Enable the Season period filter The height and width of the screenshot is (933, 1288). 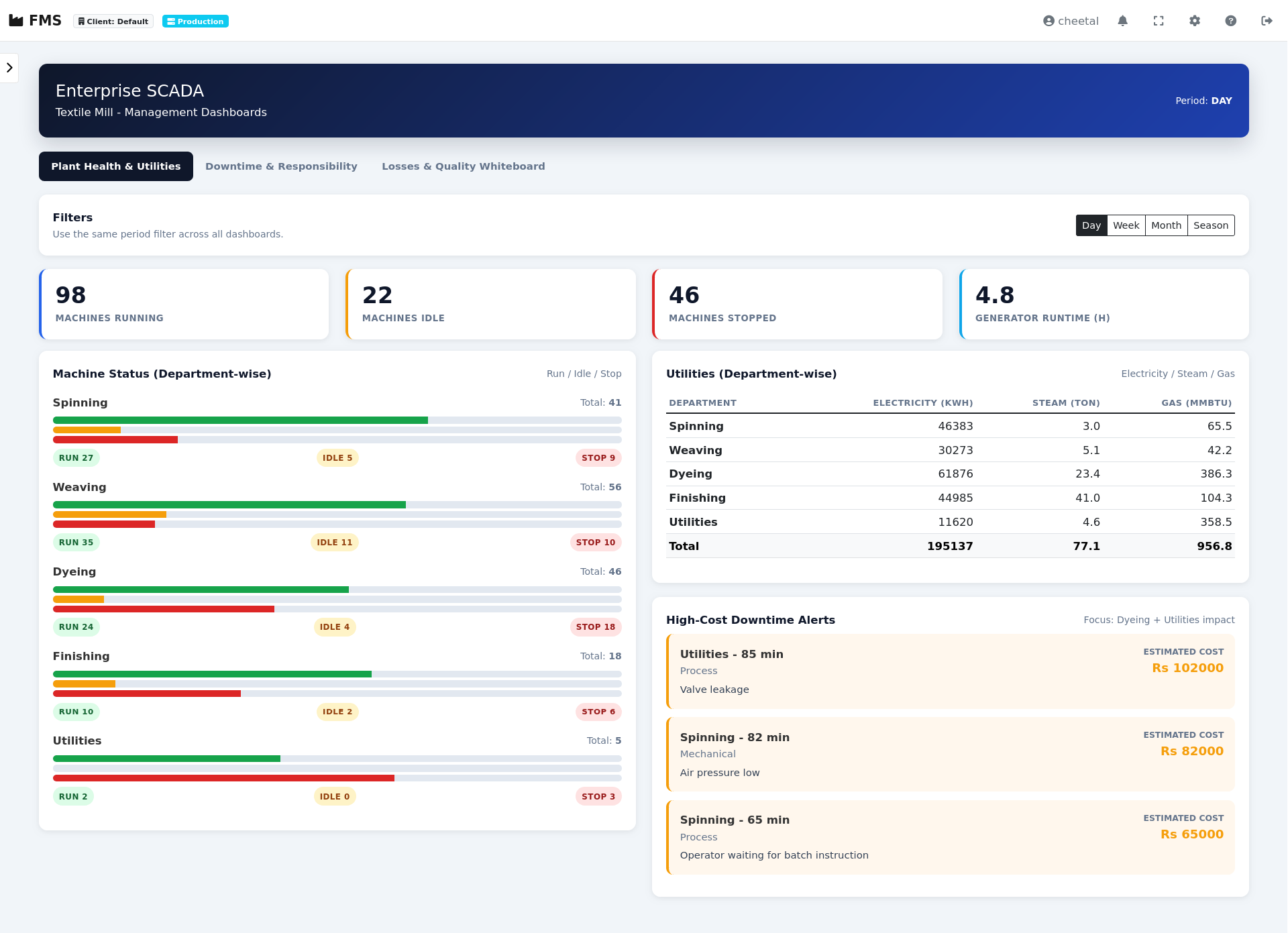1210,225
